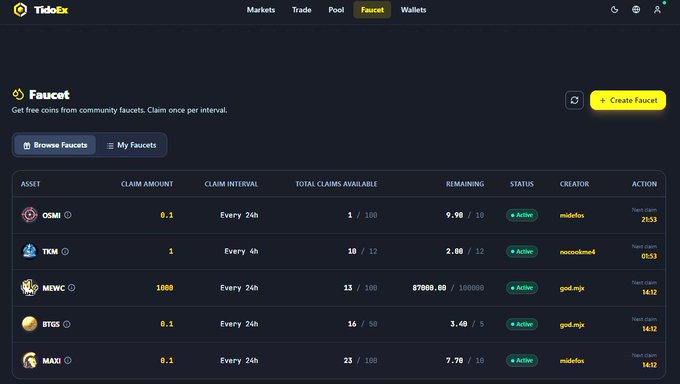
Task: Click the ASSET column header
Action: (30, 184)
